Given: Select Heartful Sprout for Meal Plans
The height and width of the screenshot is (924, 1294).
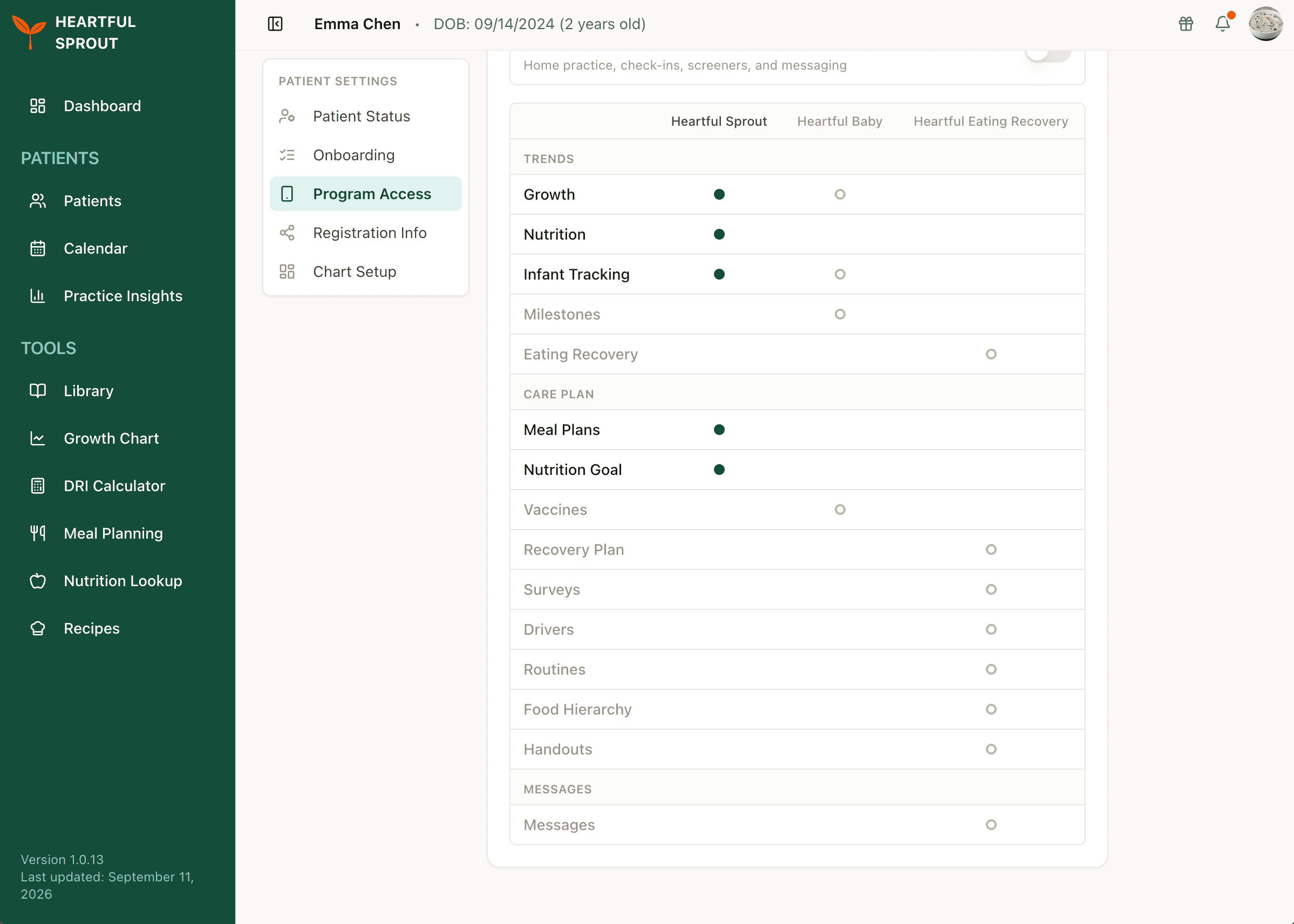Looking at the screenshot, I should 719,430.
